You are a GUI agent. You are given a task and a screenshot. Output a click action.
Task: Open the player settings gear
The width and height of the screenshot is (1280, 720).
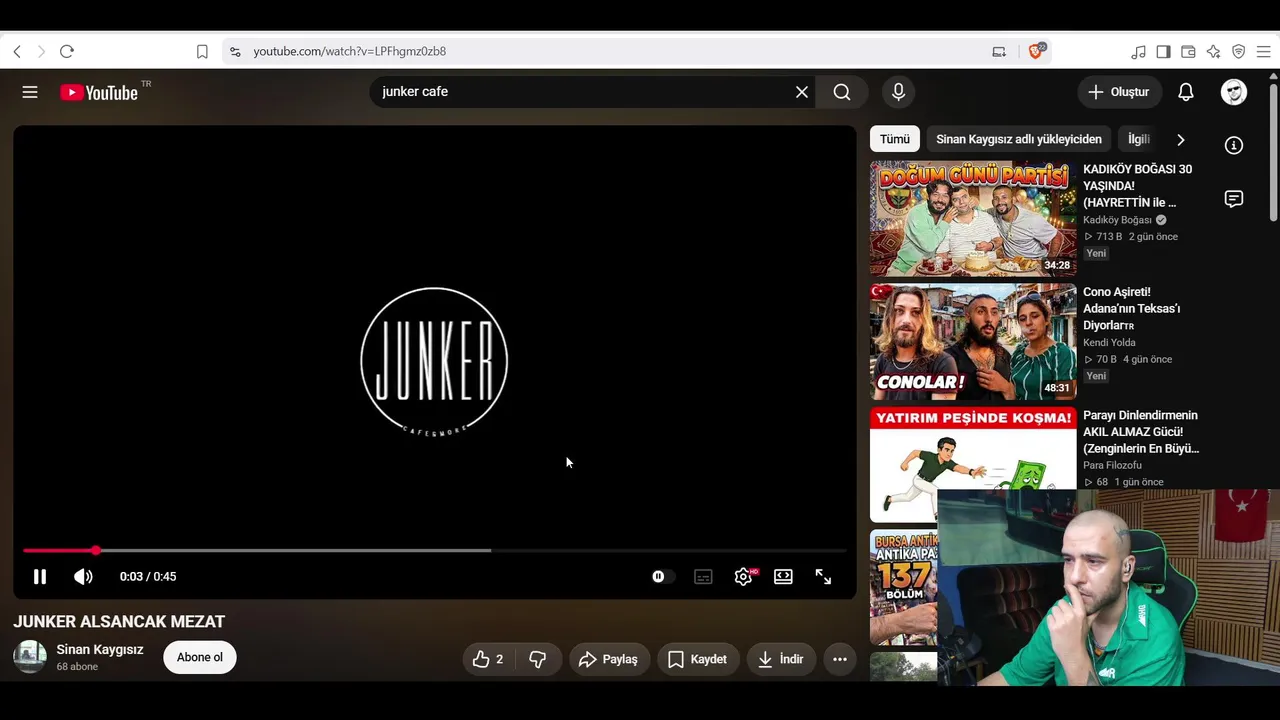(x=744, y=577)
